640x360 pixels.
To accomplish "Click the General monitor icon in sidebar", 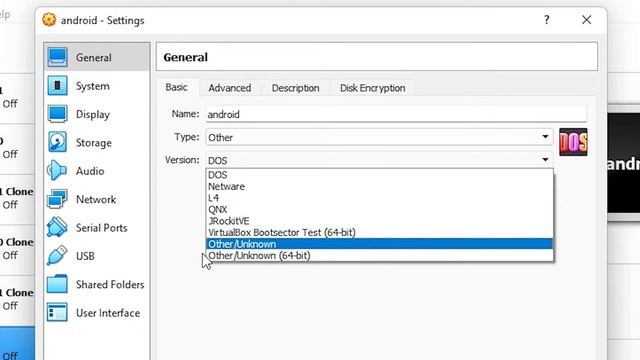I will 57,57.
